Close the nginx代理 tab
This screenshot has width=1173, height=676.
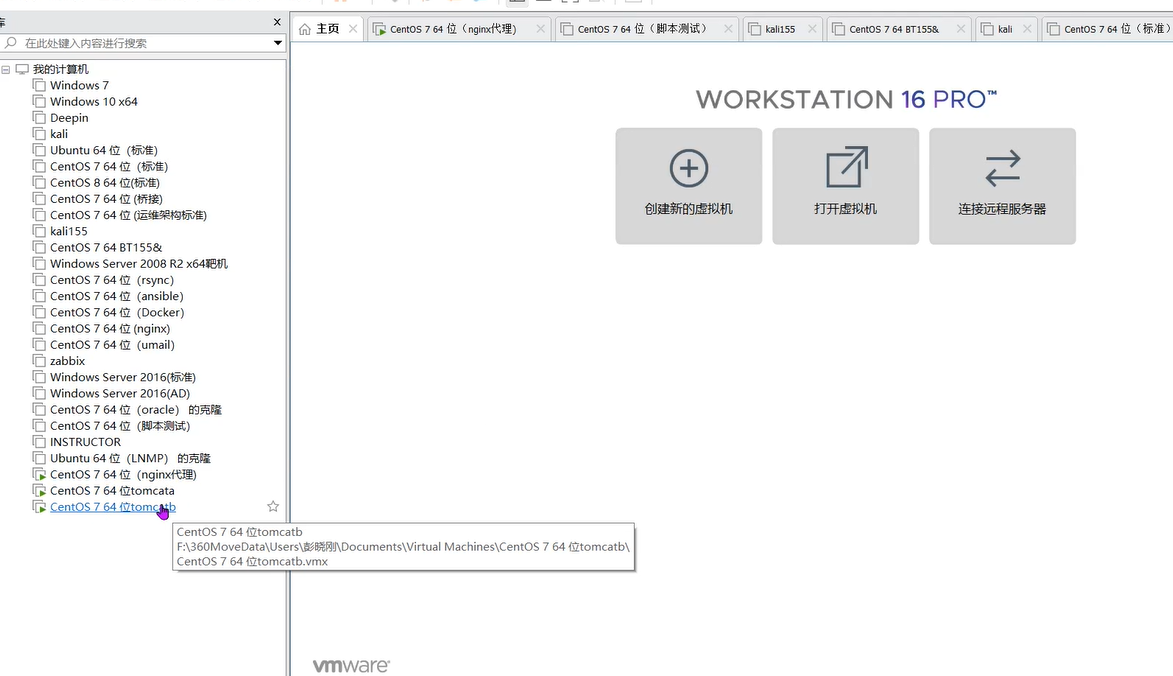point(540,28)
